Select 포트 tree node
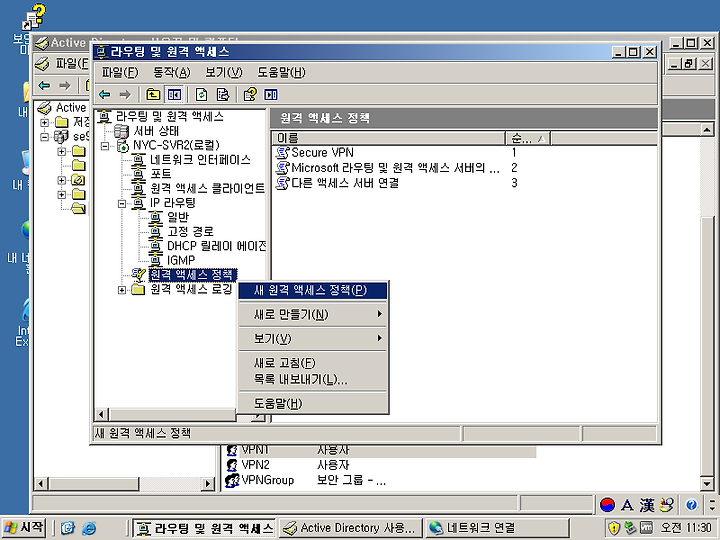Image resolution: width=720 pixels, height=540 pixels. tap(161, 174)
